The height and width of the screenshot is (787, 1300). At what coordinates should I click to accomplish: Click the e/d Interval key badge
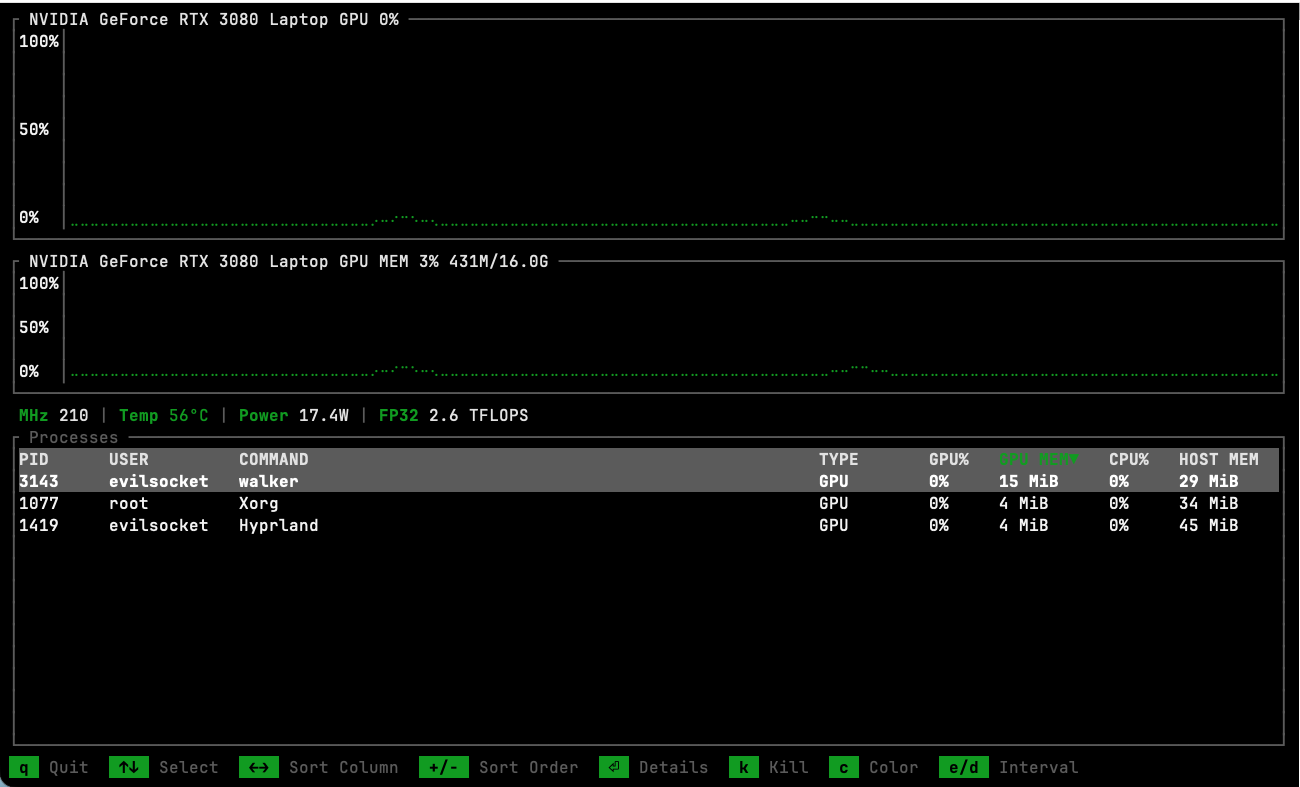tap(964, 767)
